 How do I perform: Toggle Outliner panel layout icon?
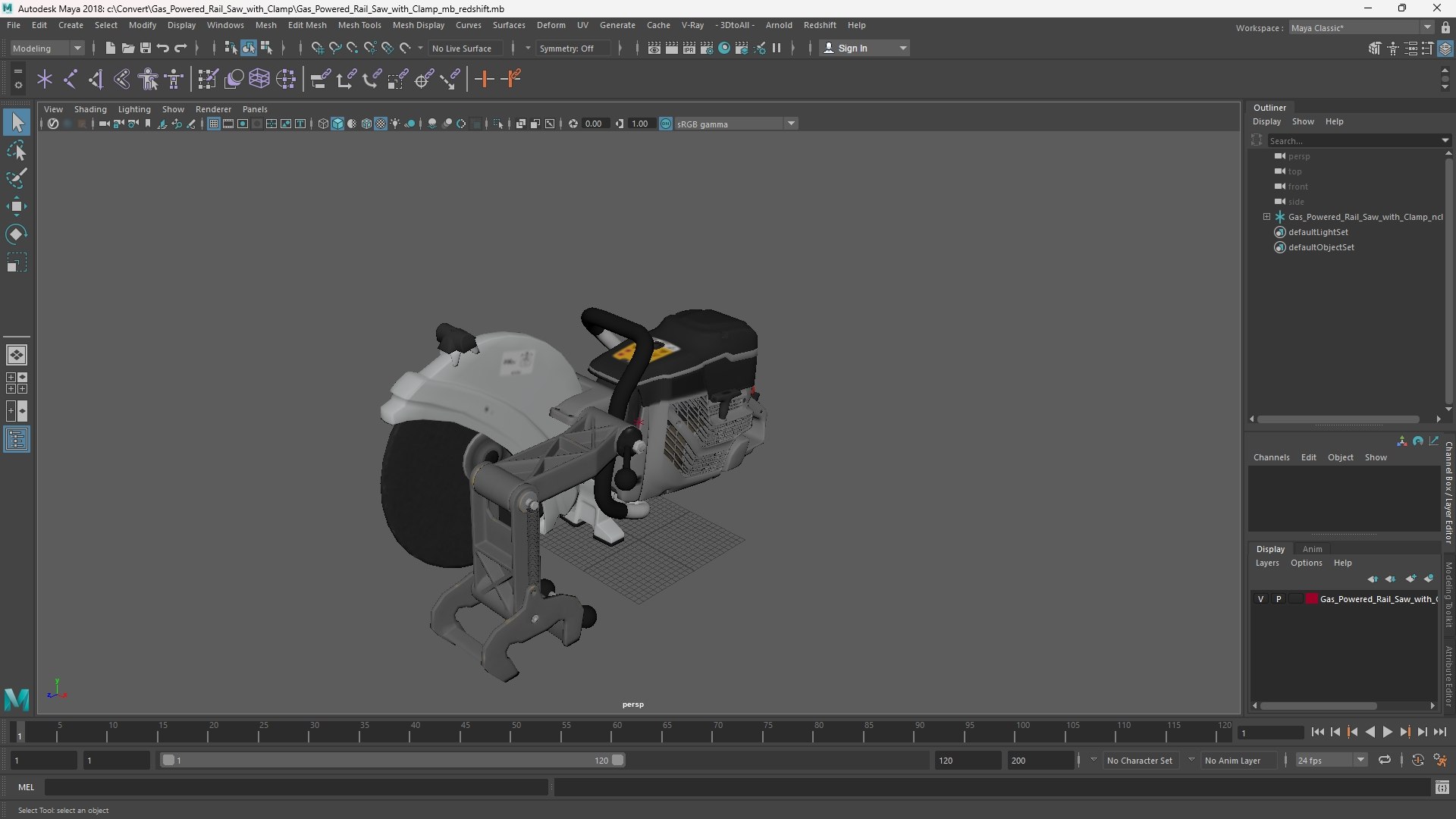17,440
